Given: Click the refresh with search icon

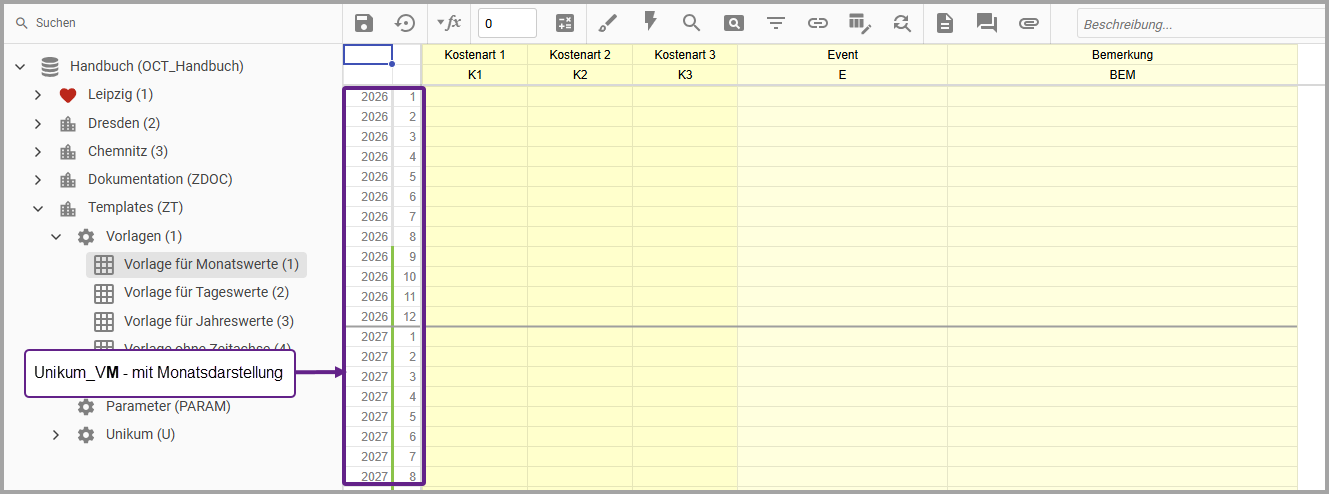Looking at the screenshot, I should click(902, 23).
